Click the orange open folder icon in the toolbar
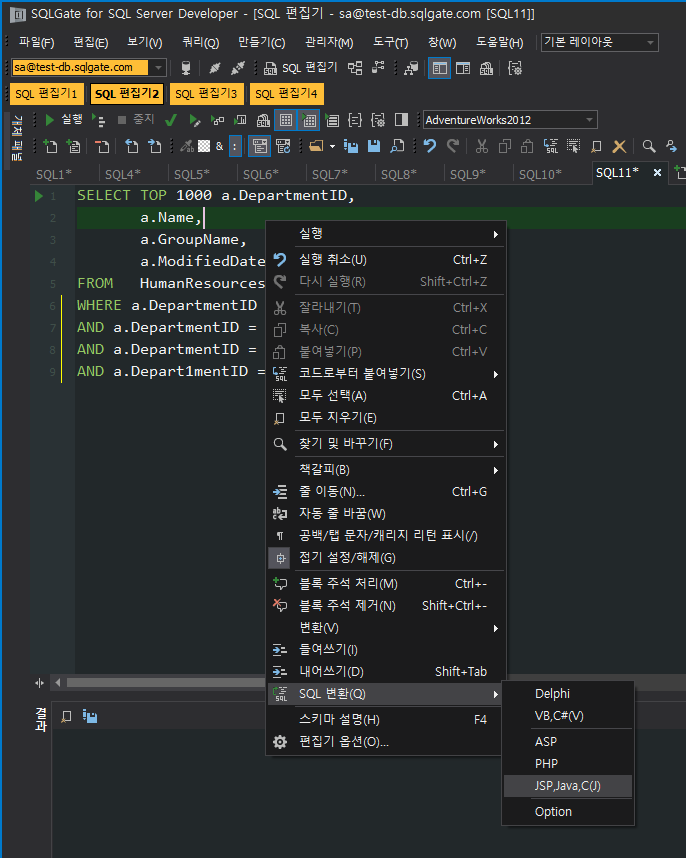Viewport: 686px width, 858px height. 316,146
